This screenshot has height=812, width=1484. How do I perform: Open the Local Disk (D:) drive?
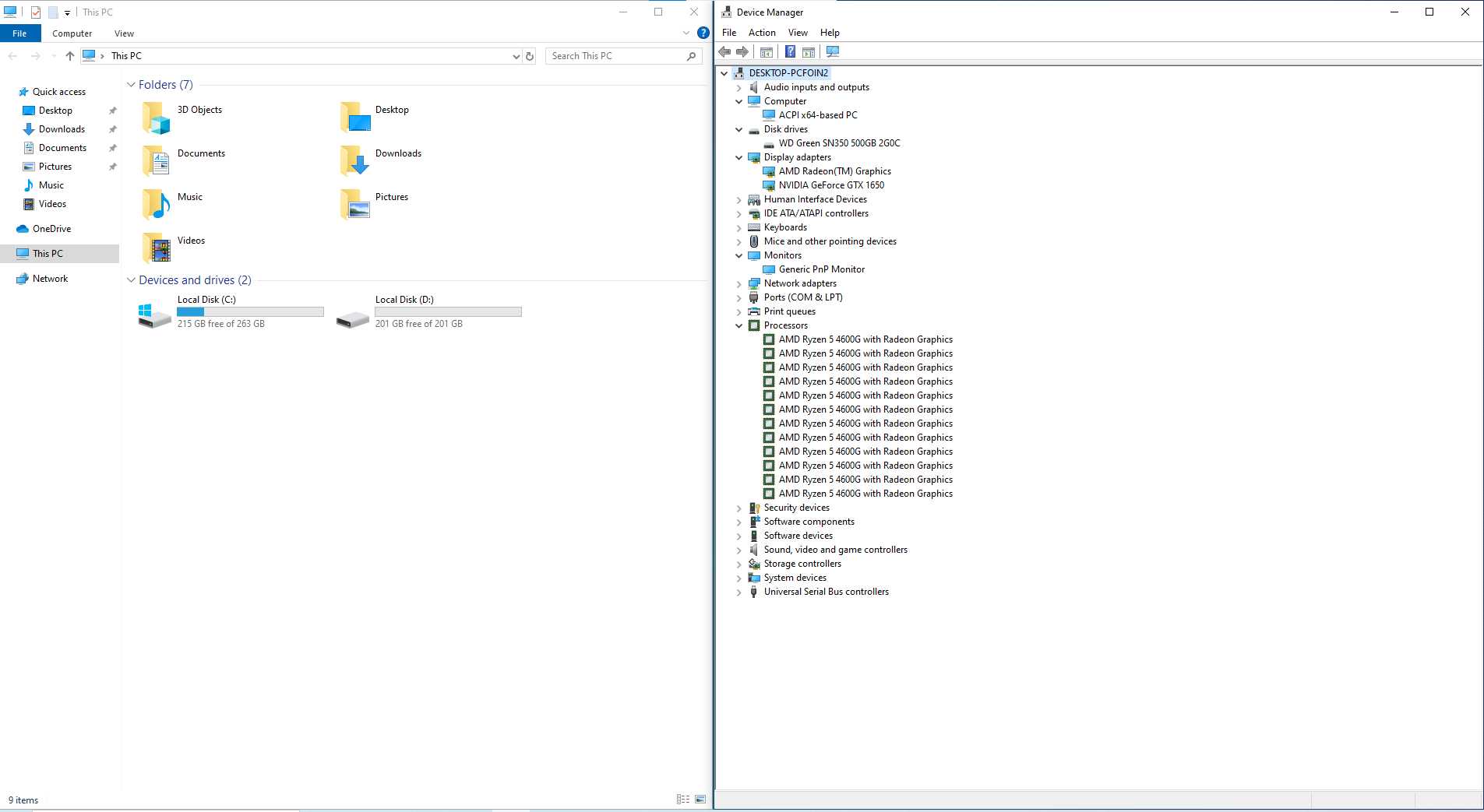point(404,300)
